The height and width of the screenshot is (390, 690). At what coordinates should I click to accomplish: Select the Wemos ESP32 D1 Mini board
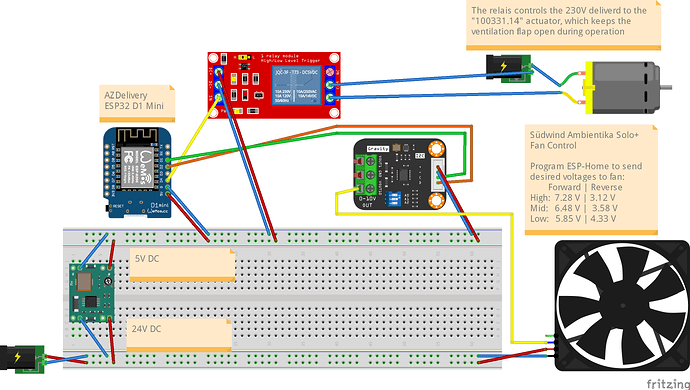pos(136,173)
